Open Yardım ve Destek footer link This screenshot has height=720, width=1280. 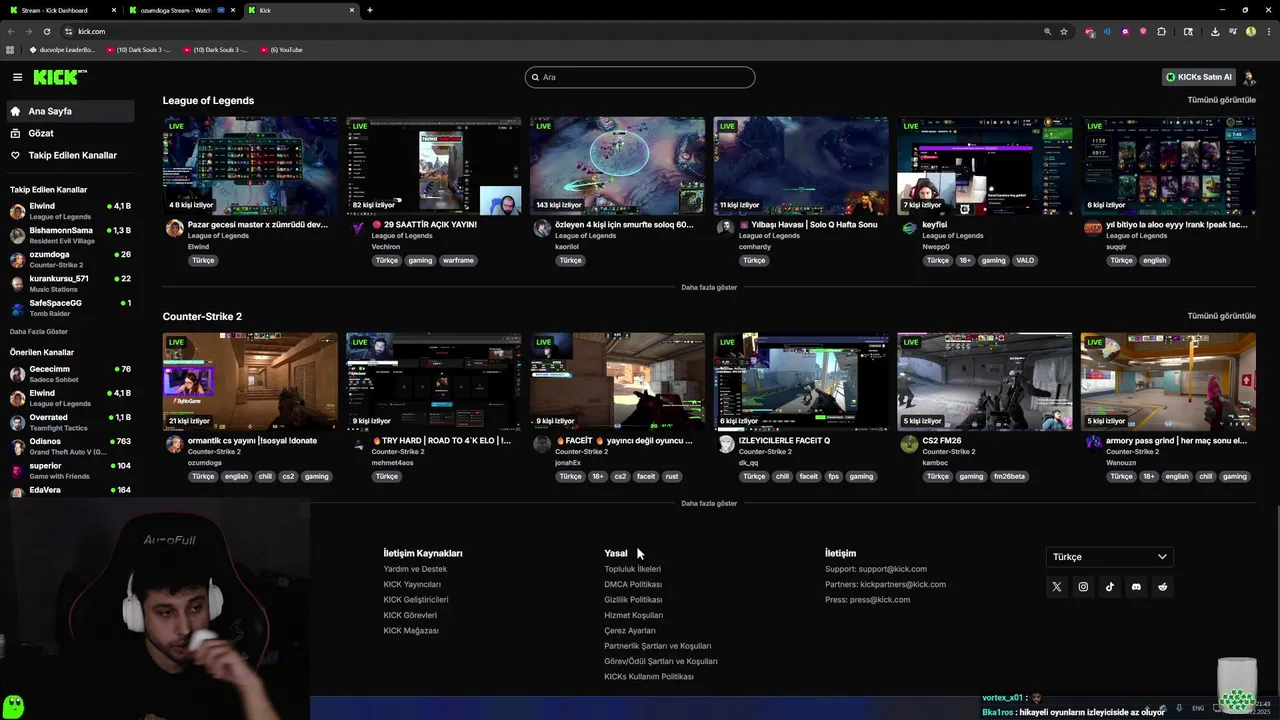415,569
